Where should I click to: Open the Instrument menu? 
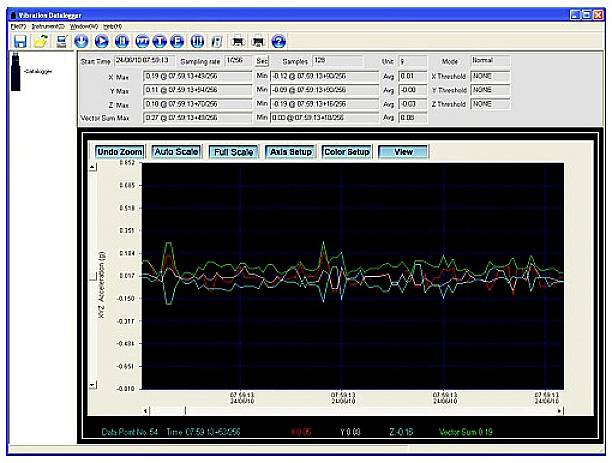click(x=47, y=25)
